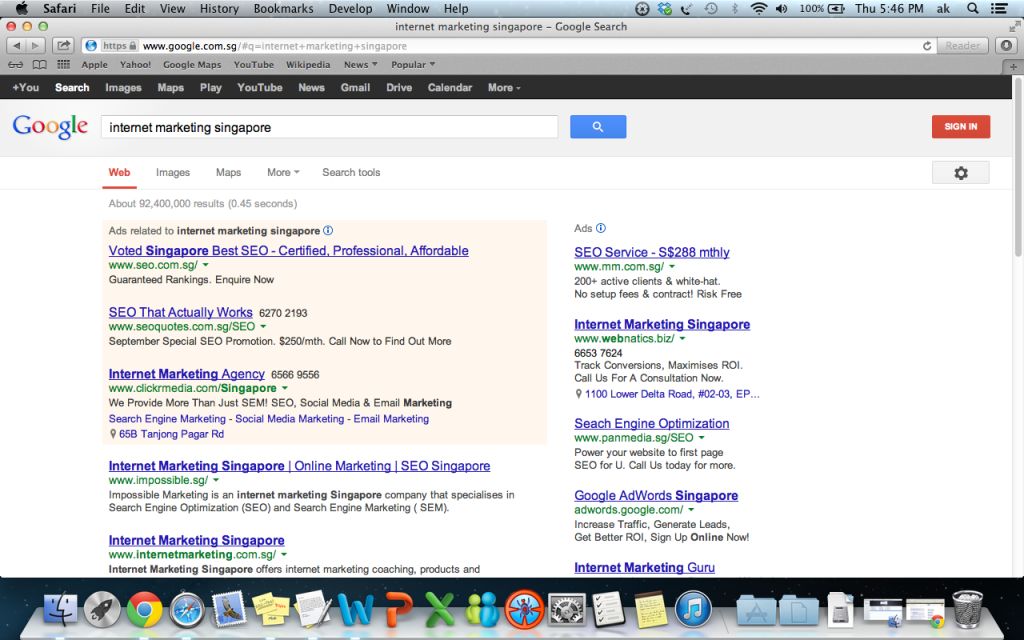Expand arrow next to www.impossible.sg/

216,481
